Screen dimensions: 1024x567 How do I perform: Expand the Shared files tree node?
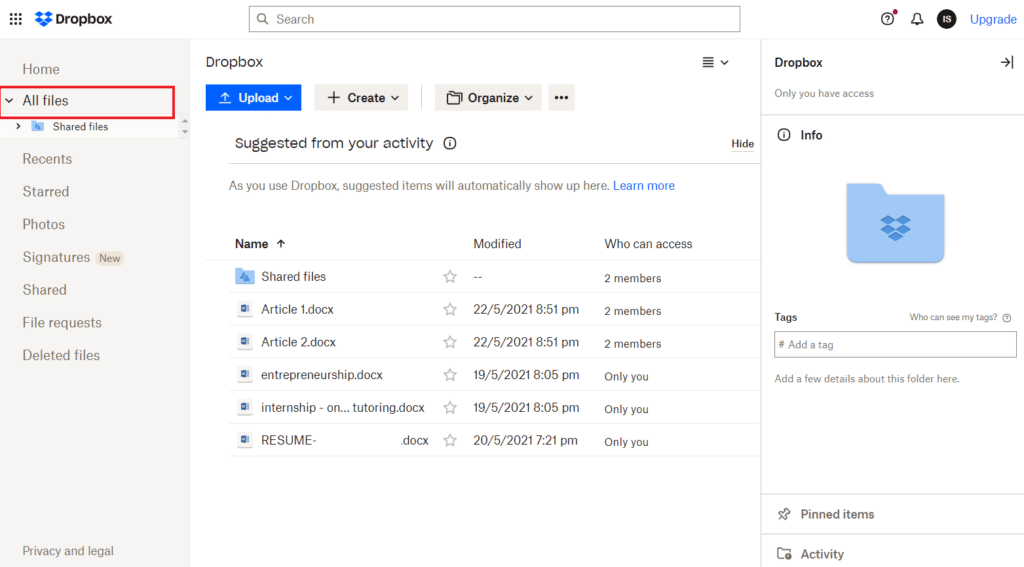pos(18,127)
